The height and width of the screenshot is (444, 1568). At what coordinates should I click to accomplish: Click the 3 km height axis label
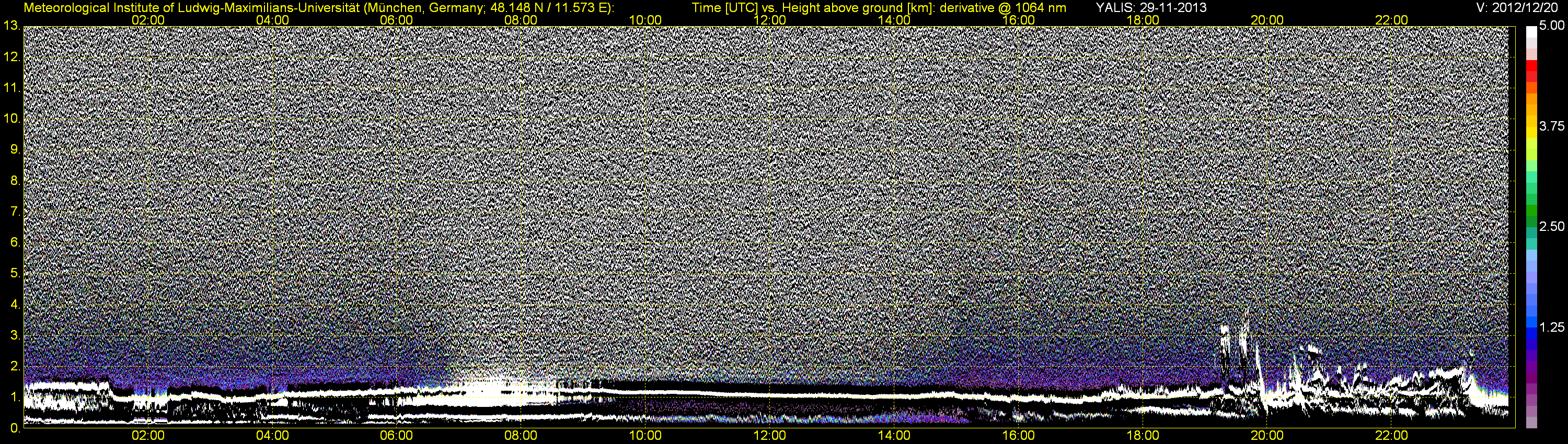pos(15,335)
